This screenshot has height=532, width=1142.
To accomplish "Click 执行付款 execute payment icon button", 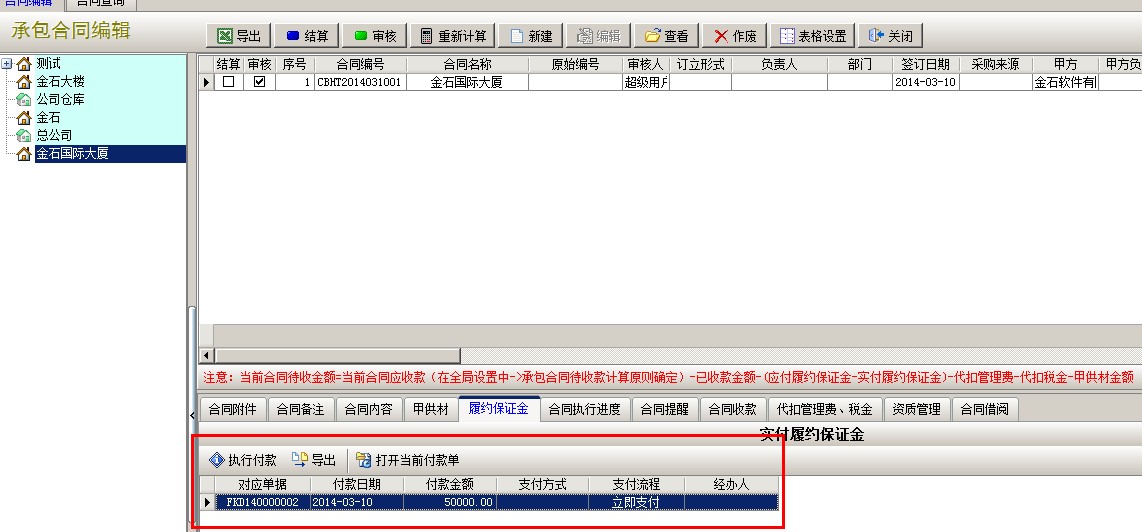I will point(243,460).
